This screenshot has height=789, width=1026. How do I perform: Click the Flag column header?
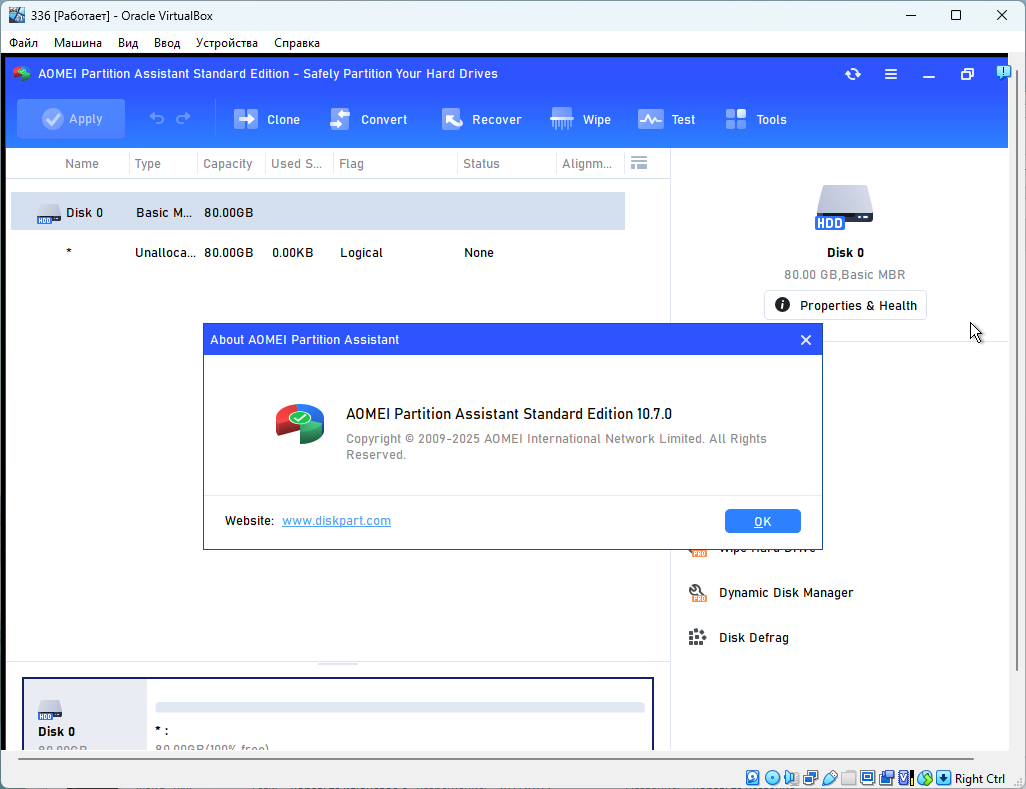click(351, 164)
